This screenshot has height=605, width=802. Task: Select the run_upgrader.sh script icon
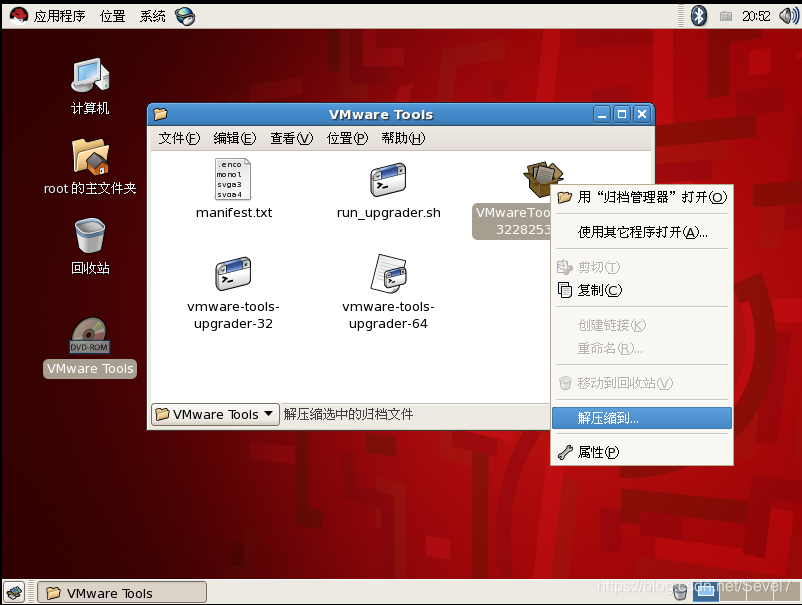coord(388,180)
